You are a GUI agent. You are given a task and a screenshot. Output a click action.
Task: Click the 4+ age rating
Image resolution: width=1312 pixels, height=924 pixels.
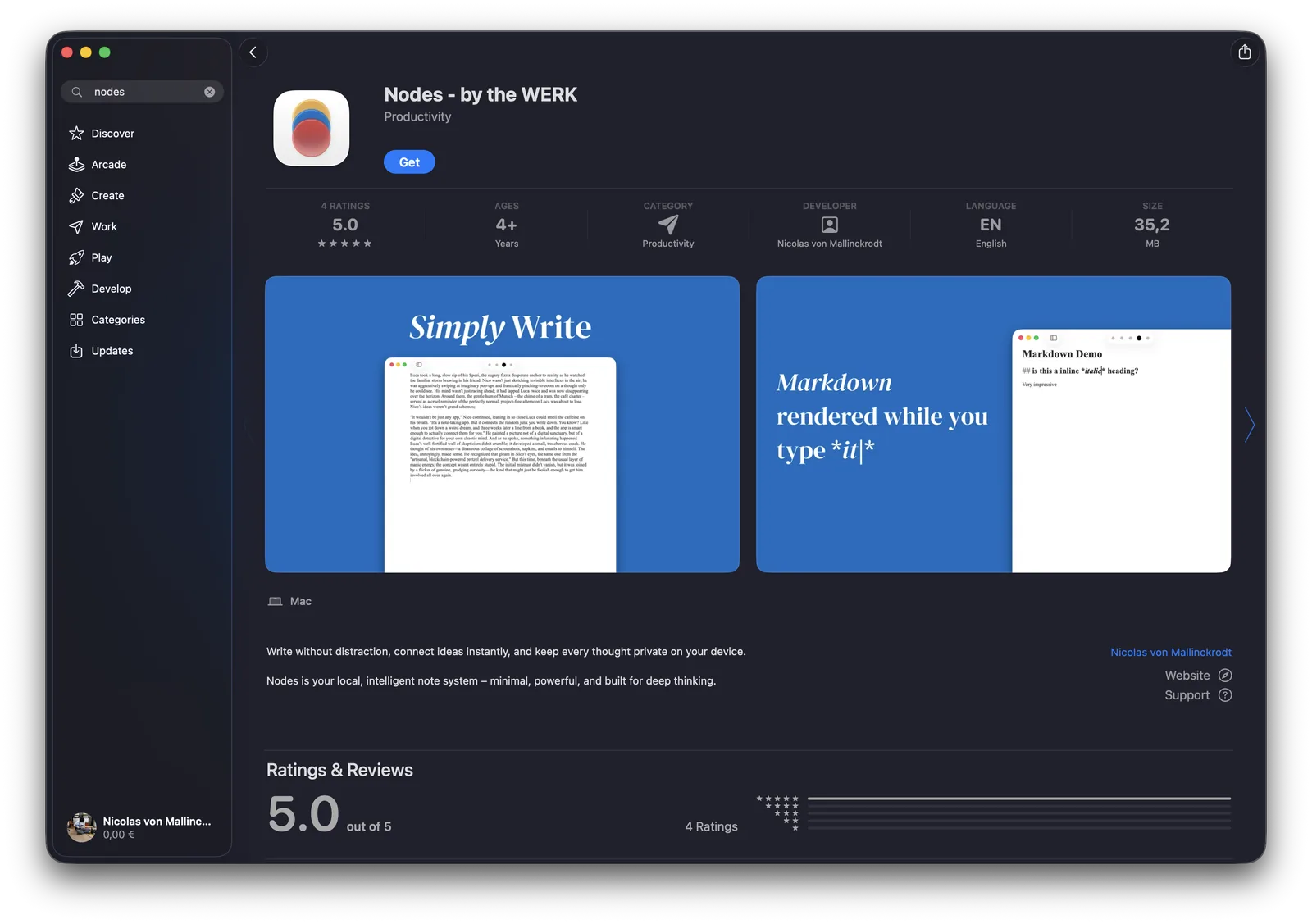[x=507, y=225]
